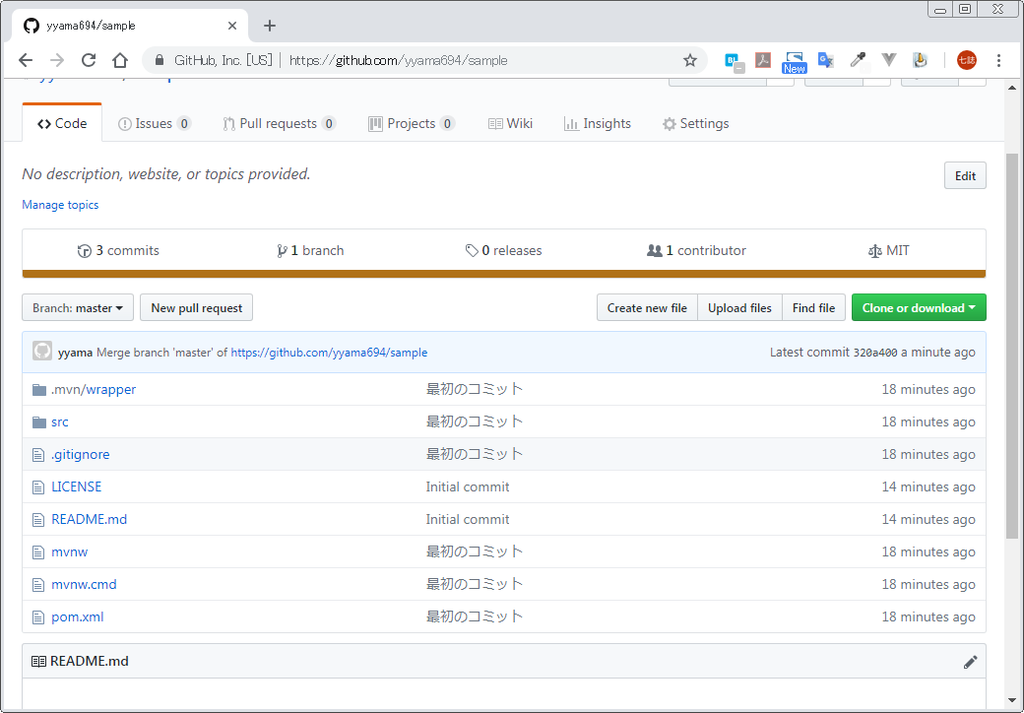Open the .gitignore file
1024x713 pixels.
[80, 454]
